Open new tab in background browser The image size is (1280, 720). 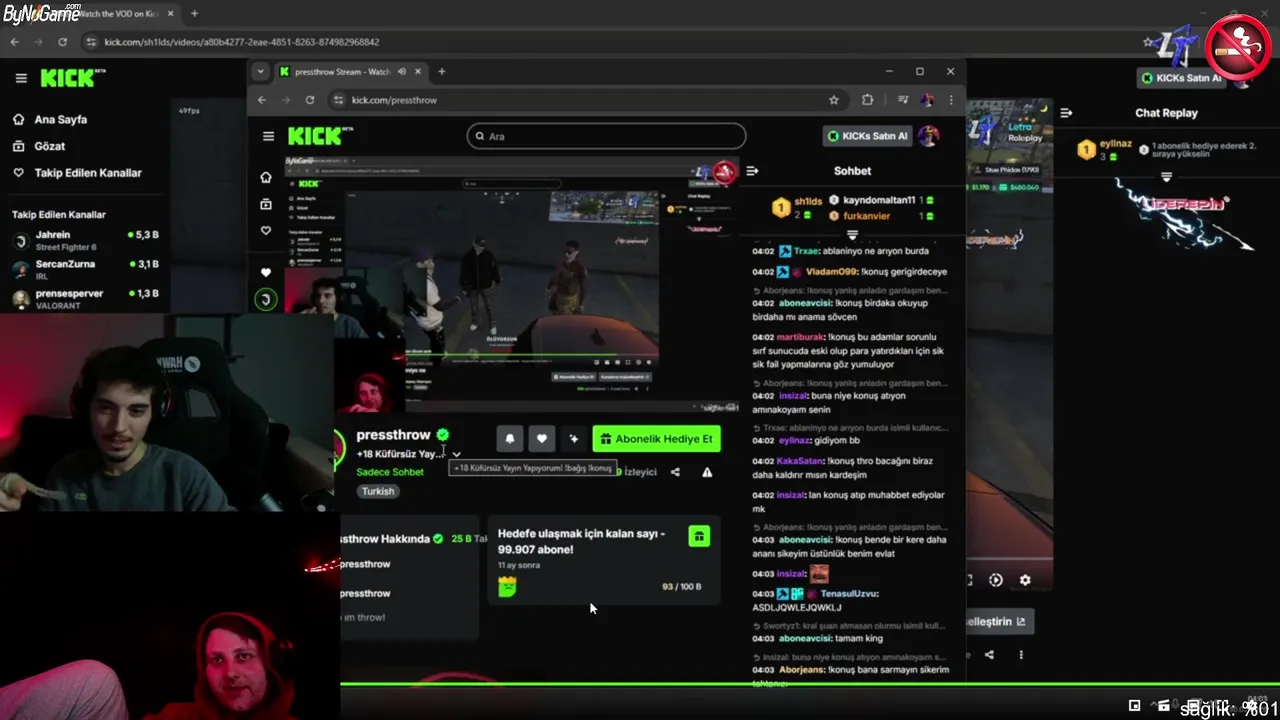pyautogui.click(x=194, y=14)
